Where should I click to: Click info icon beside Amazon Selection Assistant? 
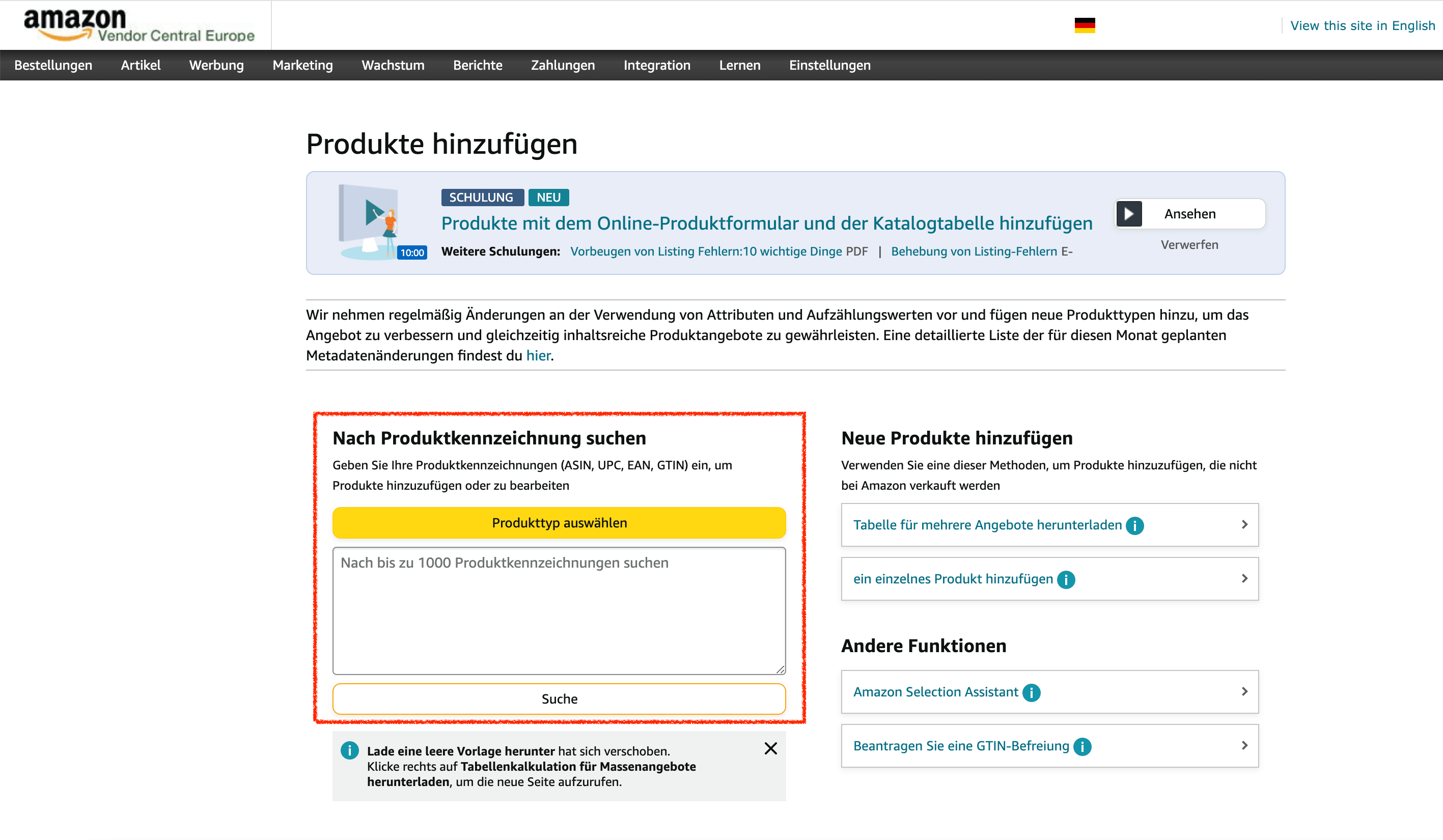(1032, 693)
